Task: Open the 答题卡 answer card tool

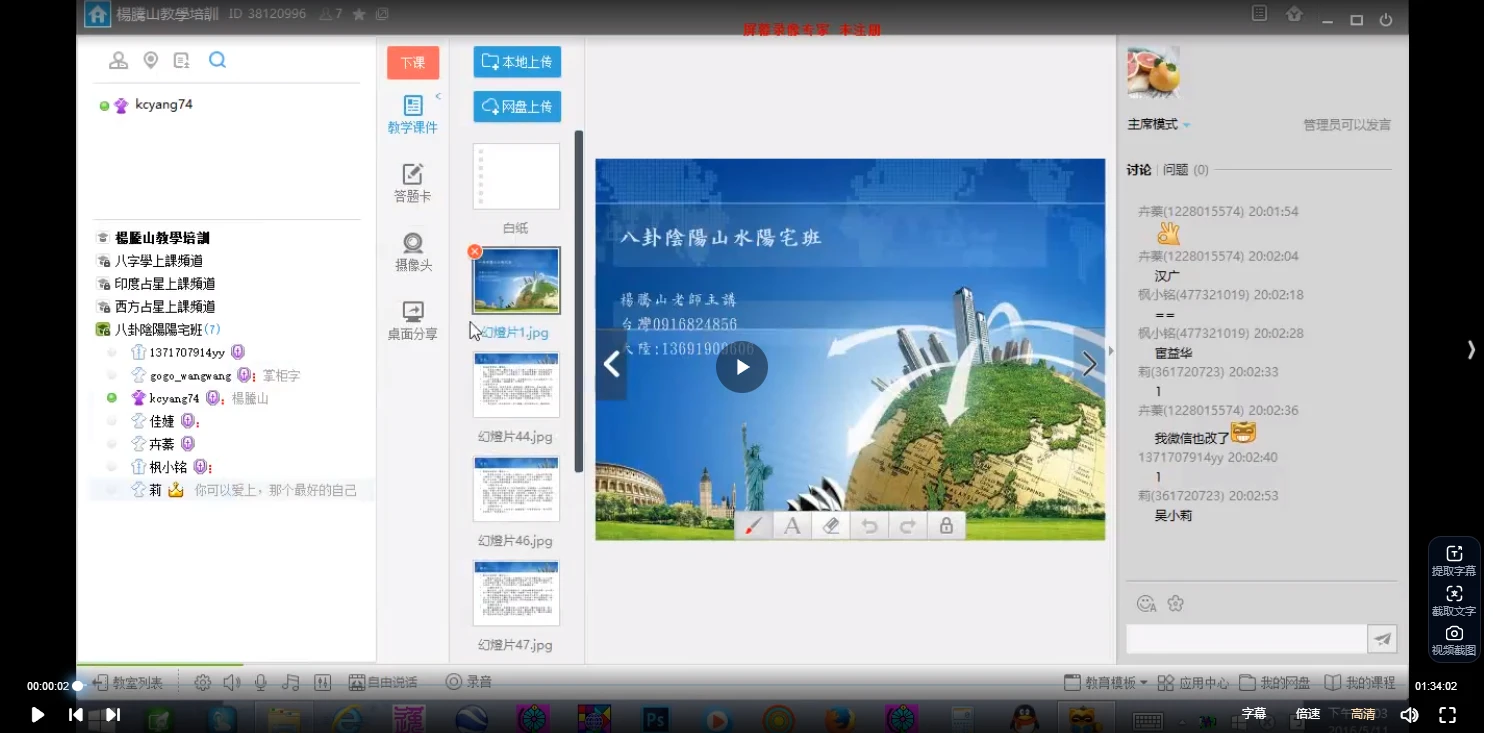Action: pos(412,183)
